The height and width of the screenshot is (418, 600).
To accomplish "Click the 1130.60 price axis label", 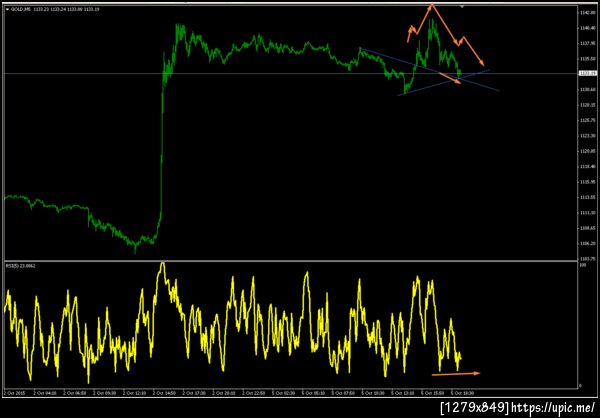I will pos(589,89).
